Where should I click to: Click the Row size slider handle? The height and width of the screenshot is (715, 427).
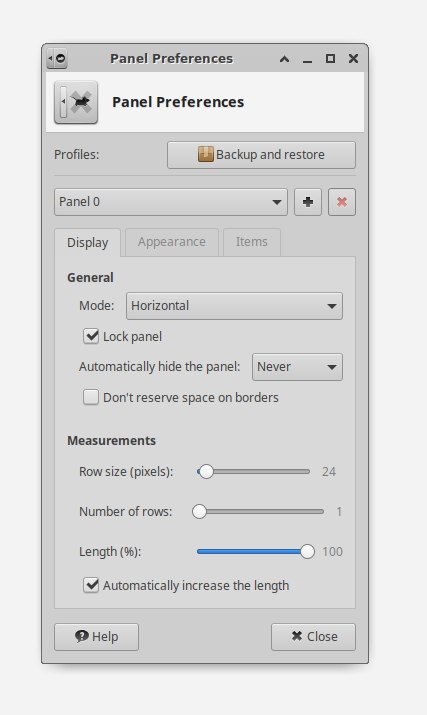(x=206, y=471)
